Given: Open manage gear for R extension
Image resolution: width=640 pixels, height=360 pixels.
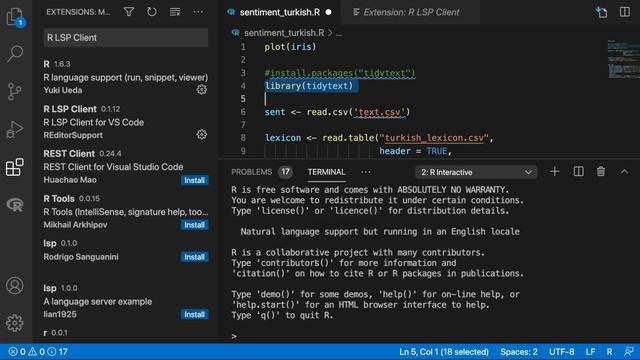Looking at the screenshot, I should [x=202, y=89].
